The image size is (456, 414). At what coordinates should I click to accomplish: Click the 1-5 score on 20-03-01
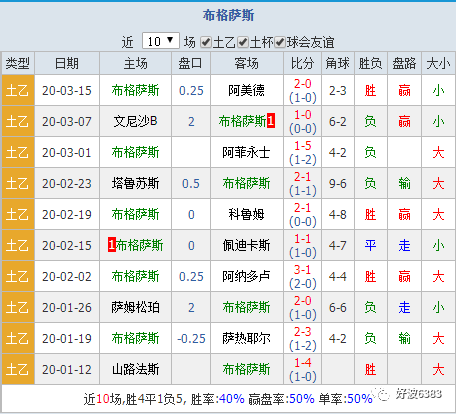pos(303,146)
